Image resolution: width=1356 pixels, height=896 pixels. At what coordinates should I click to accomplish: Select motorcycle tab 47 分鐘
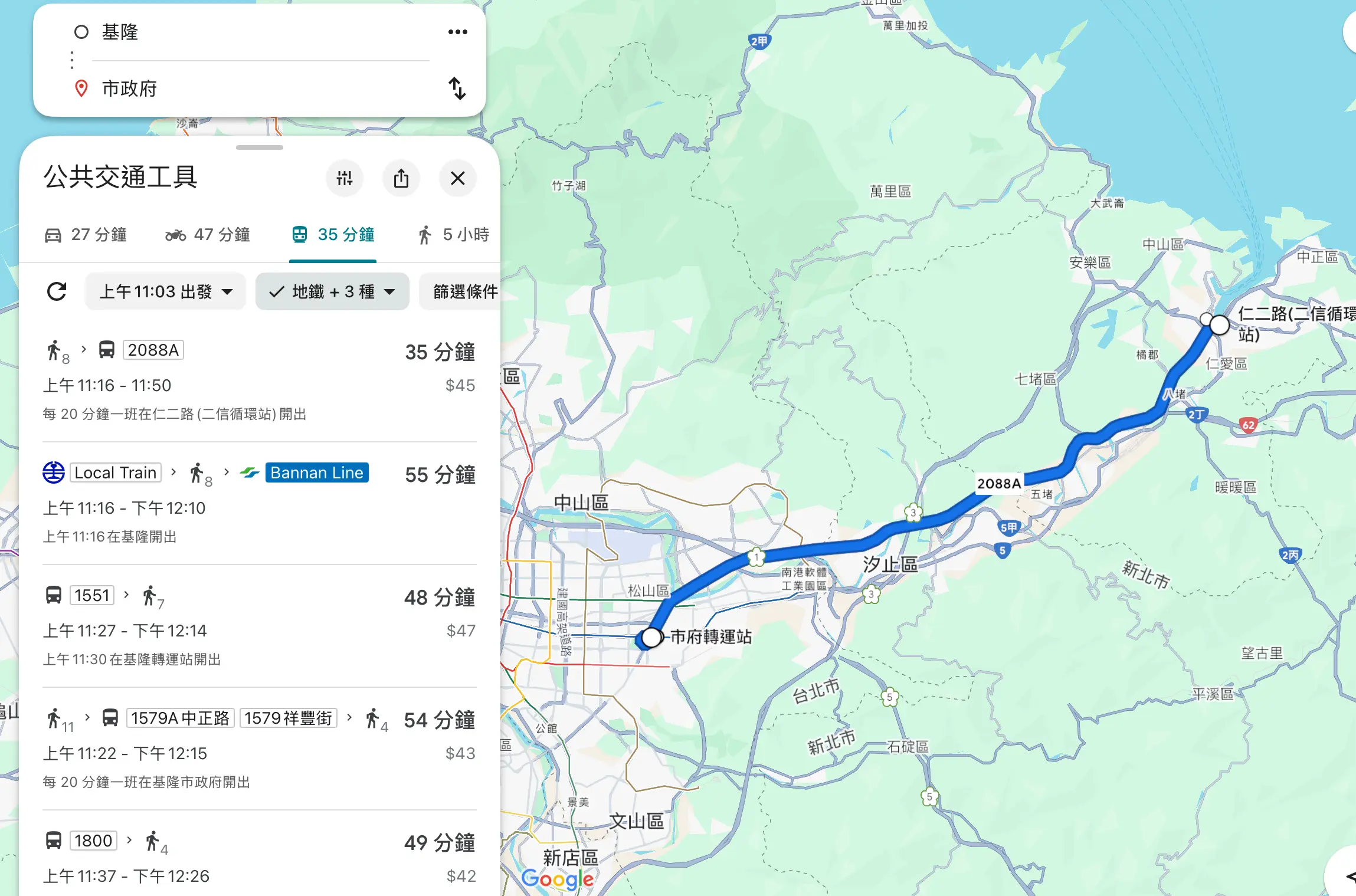[208, 235]
